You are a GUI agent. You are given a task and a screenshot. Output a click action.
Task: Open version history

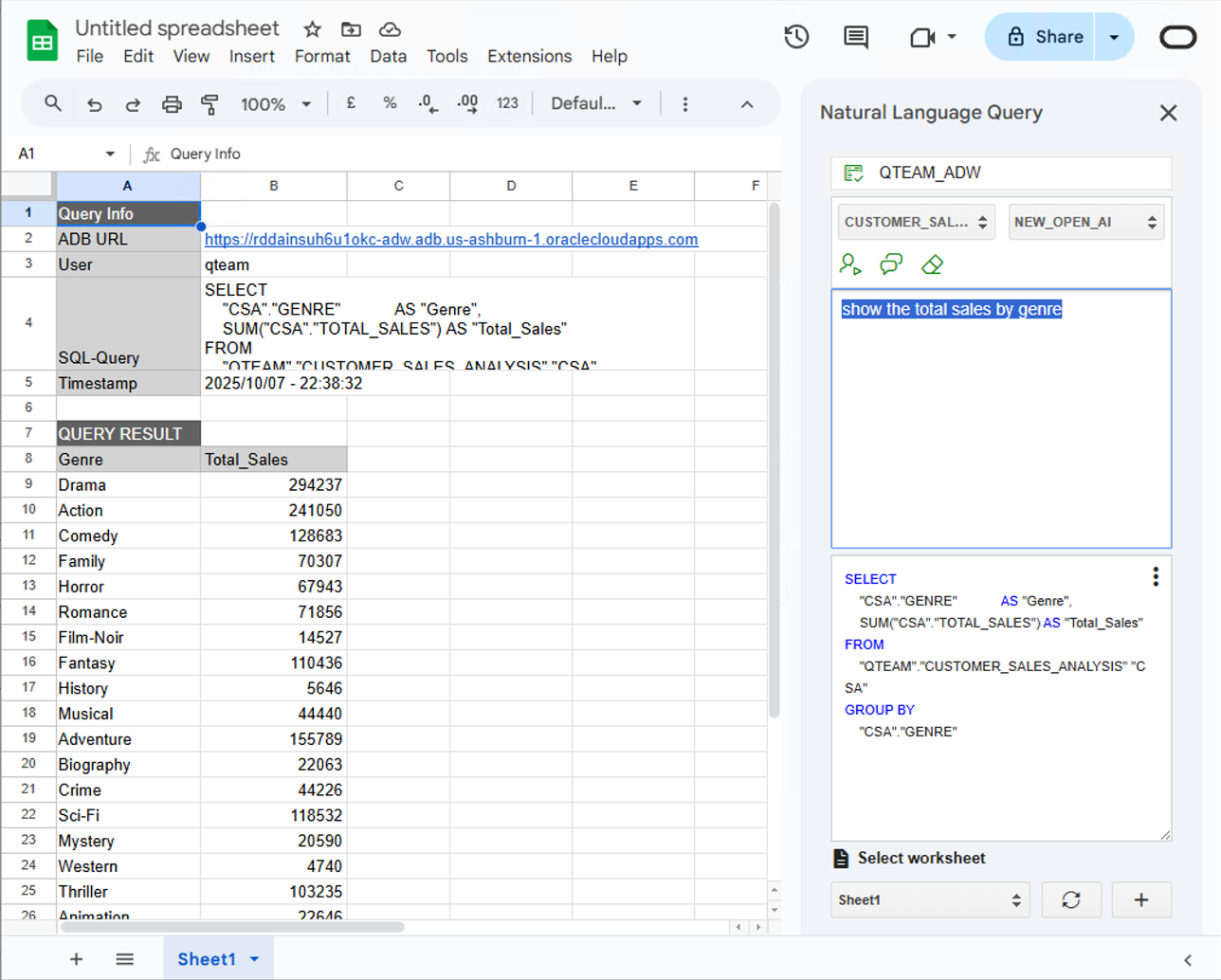pyautogui.click(x=796, y=37)
